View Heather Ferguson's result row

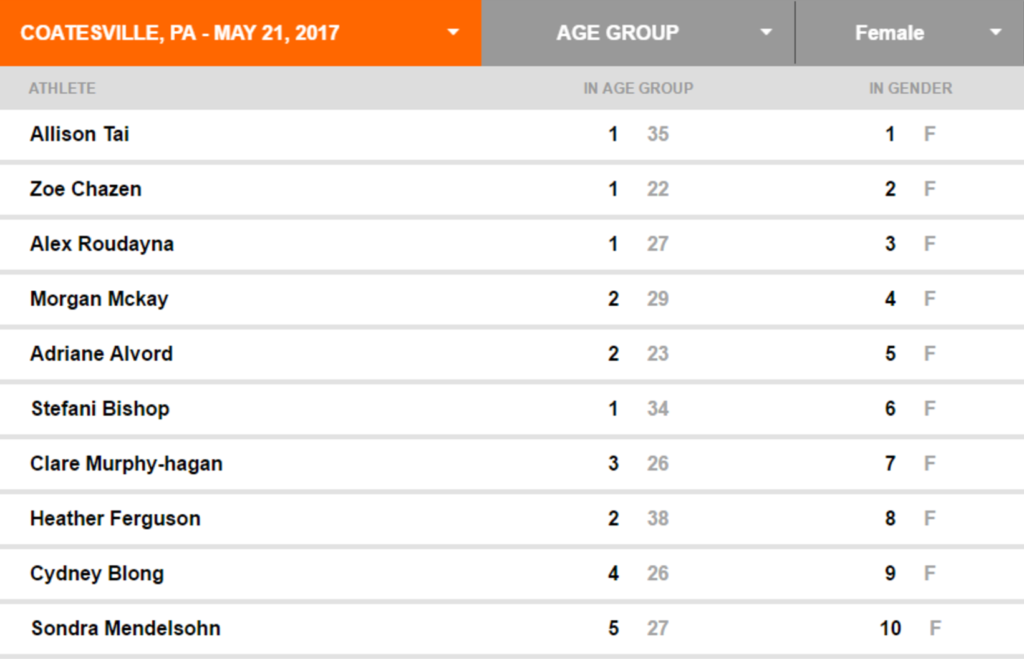512,519
